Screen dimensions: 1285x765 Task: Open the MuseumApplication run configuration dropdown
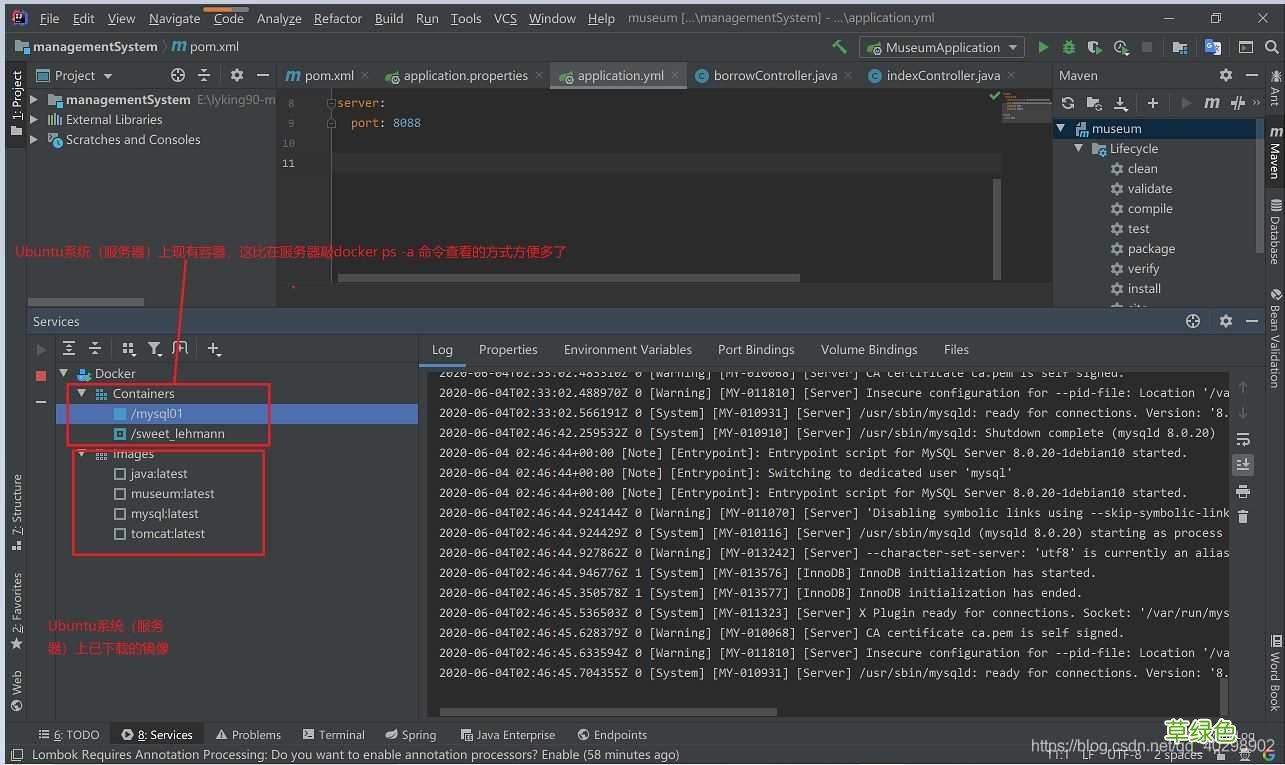pos(942,47)
